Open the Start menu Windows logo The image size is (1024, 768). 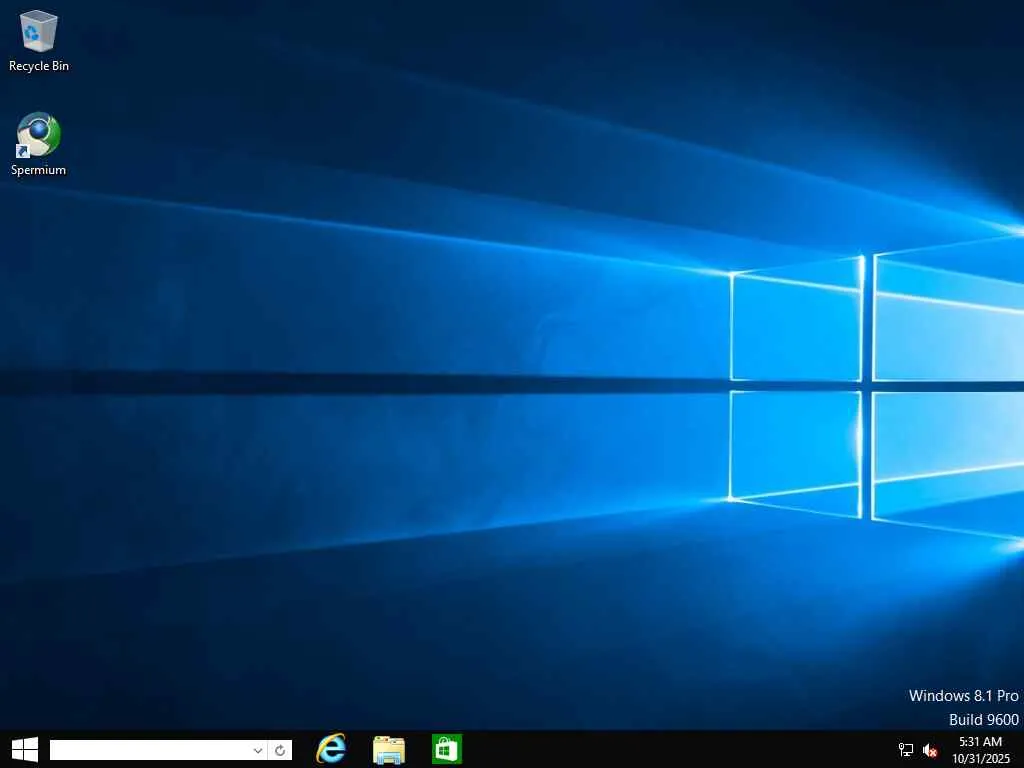[25, 750]
